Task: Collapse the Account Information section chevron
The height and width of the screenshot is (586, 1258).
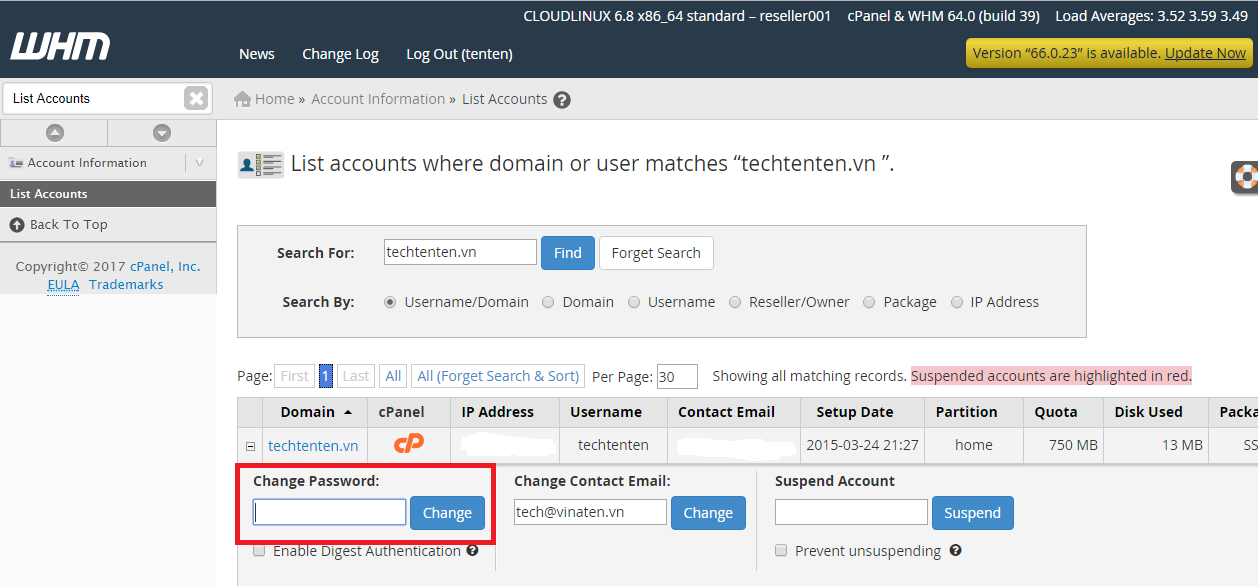Action: tap(200, 163)
